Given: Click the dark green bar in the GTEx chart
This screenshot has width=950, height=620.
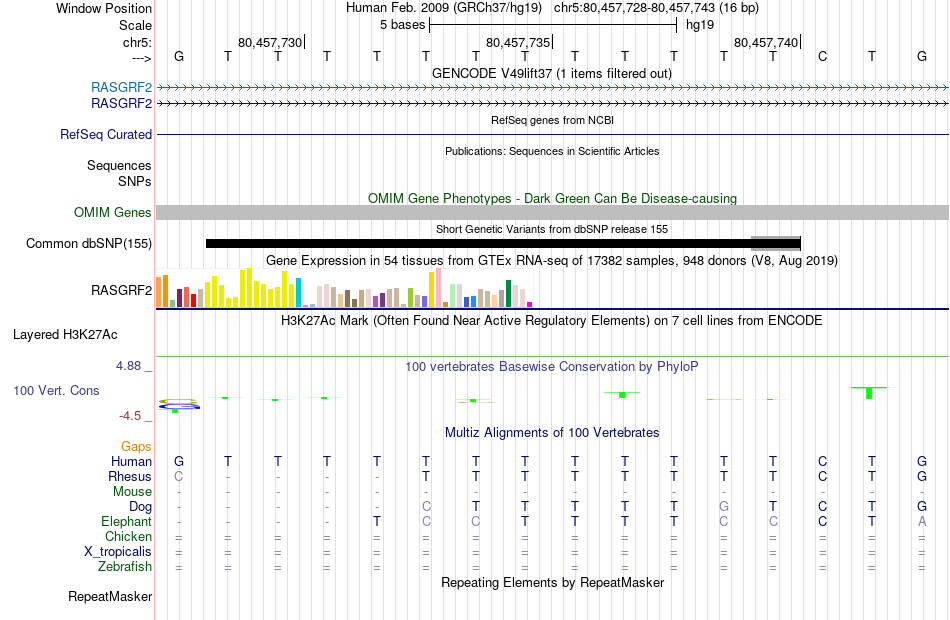Looking at the screenshot, I should 509,294.
